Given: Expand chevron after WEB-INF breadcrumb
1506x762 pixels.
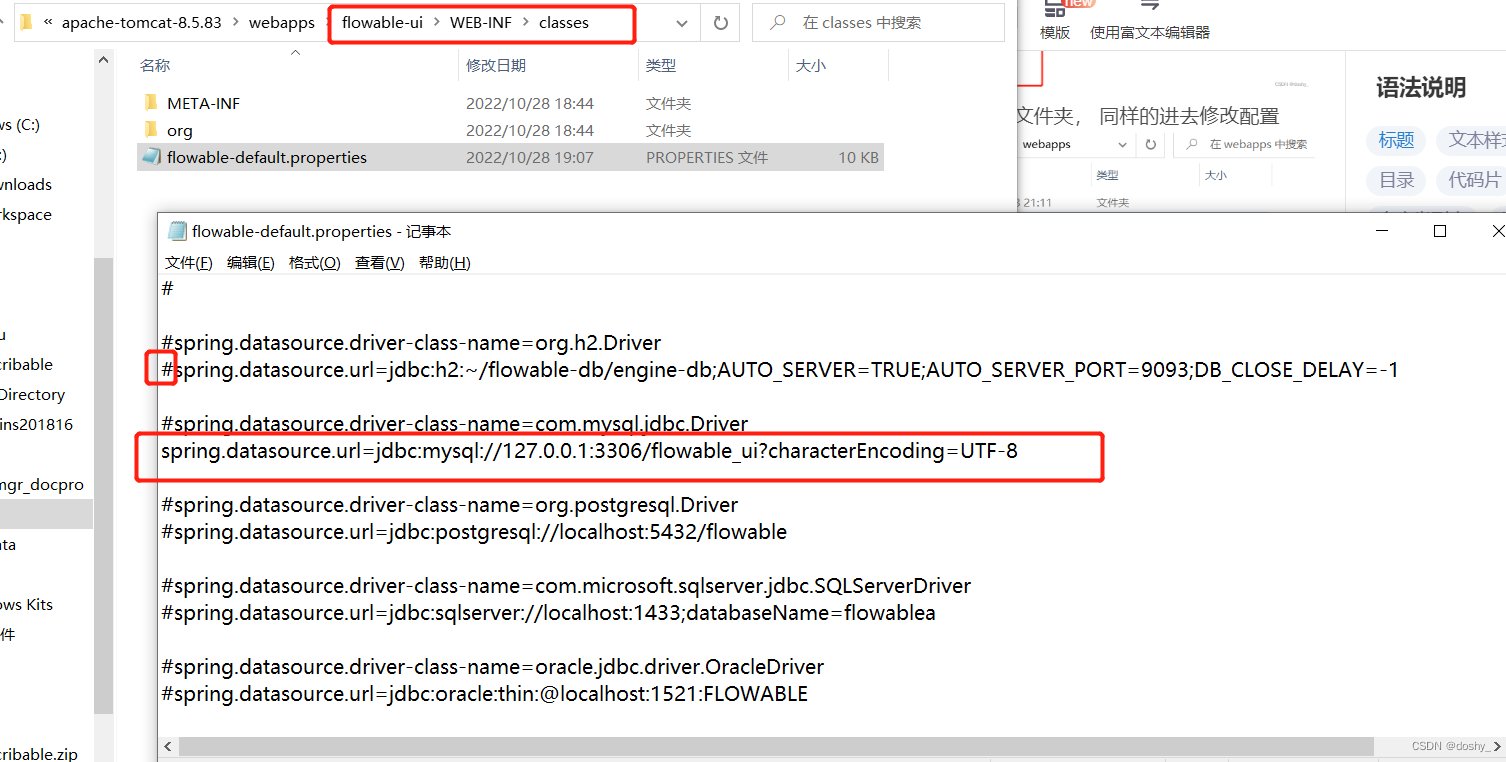Looking at the screenshot, I should click(525, 22).
